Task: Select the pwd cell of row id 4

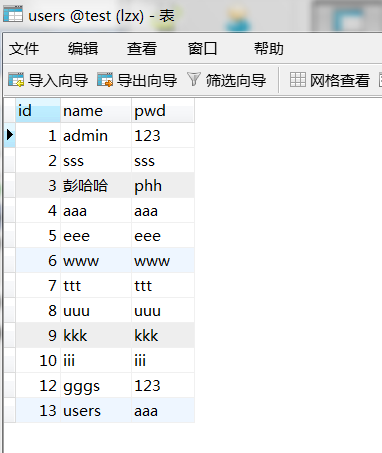Action: point(163,210)
